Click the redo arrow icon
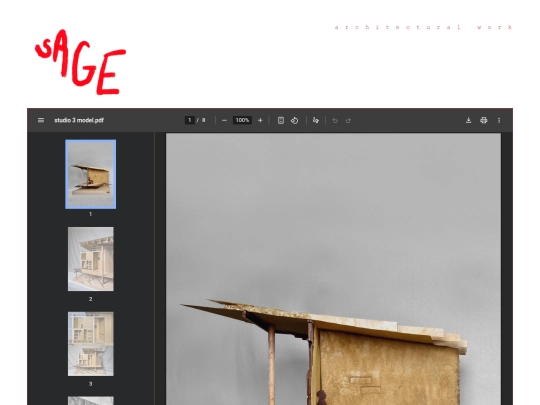The width and height of the screenshot is (540, 405). coord(348,121)
